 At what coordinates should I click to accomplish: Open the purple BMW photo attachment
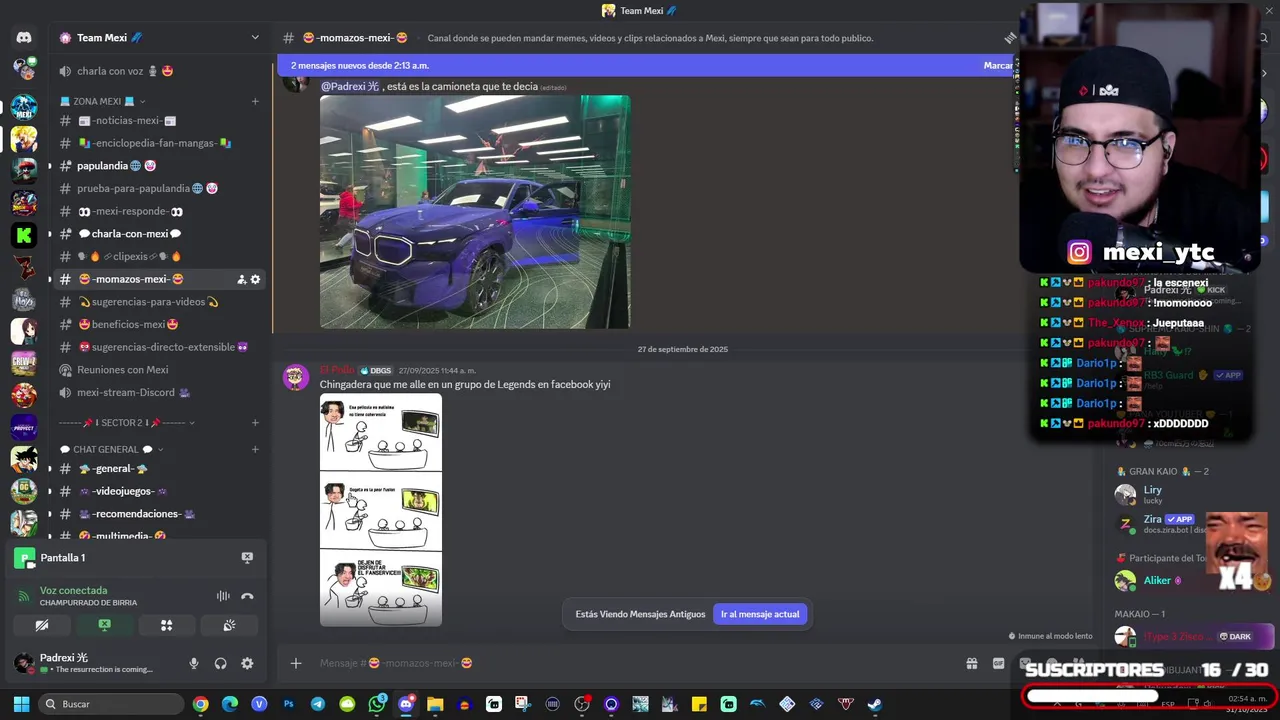[475, 212]
